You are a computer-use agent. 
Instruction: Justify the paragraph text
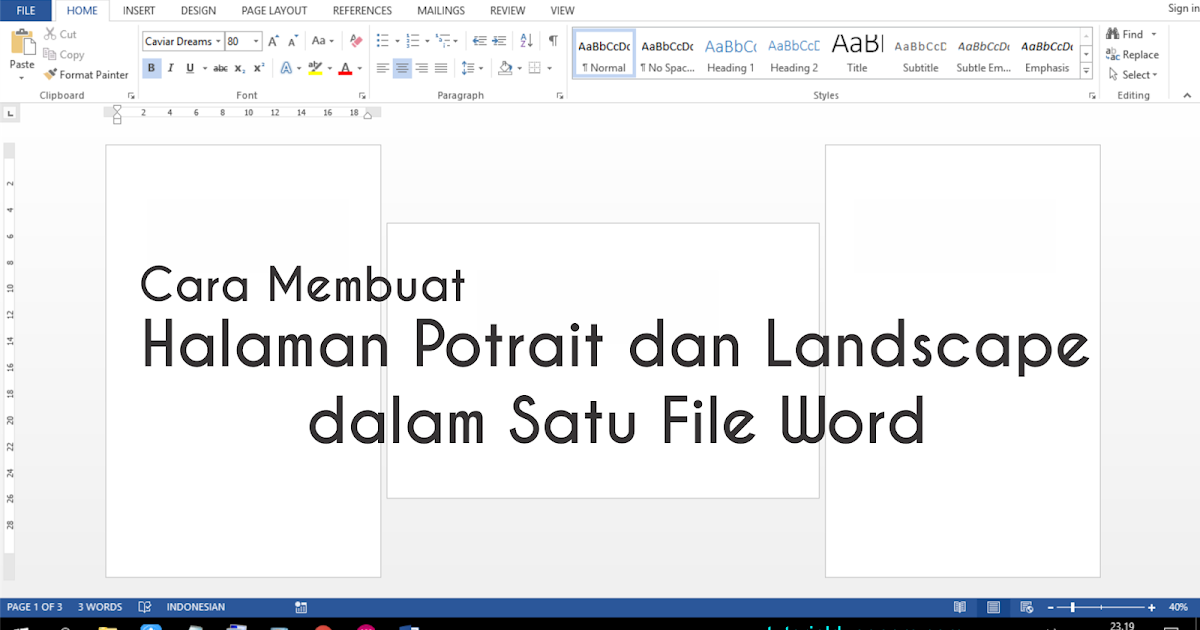(x=440, y=68)
